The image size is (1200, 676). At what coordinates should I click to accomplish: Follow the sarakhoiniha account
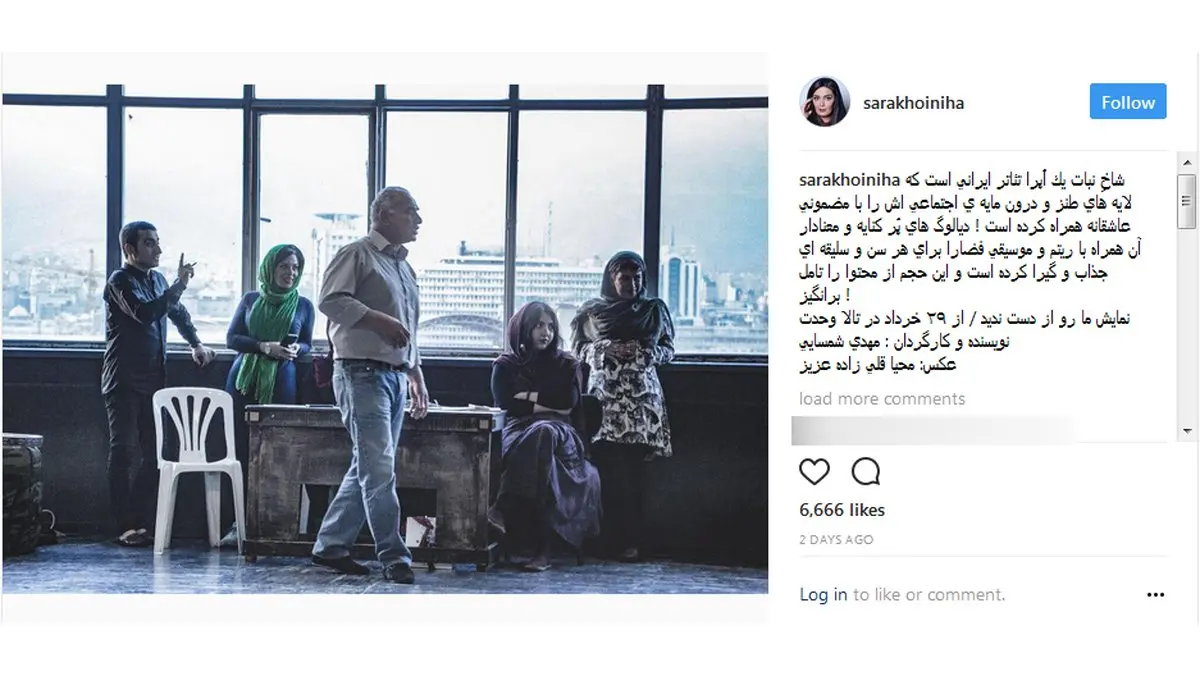[1128, 102]
